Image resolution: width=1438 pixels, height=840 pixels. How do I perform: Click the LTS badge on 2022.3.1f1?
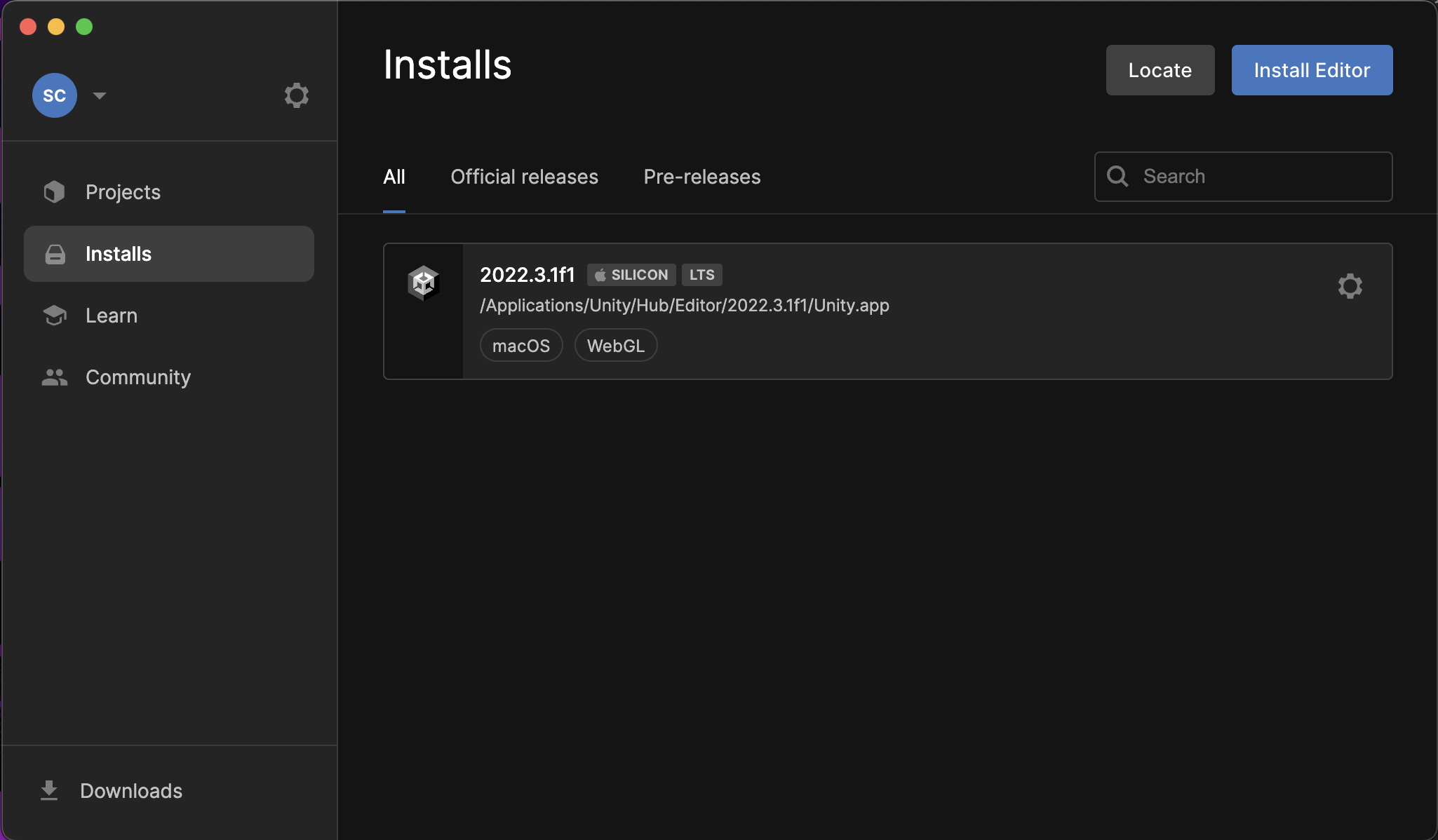click(x=701, y=275)
